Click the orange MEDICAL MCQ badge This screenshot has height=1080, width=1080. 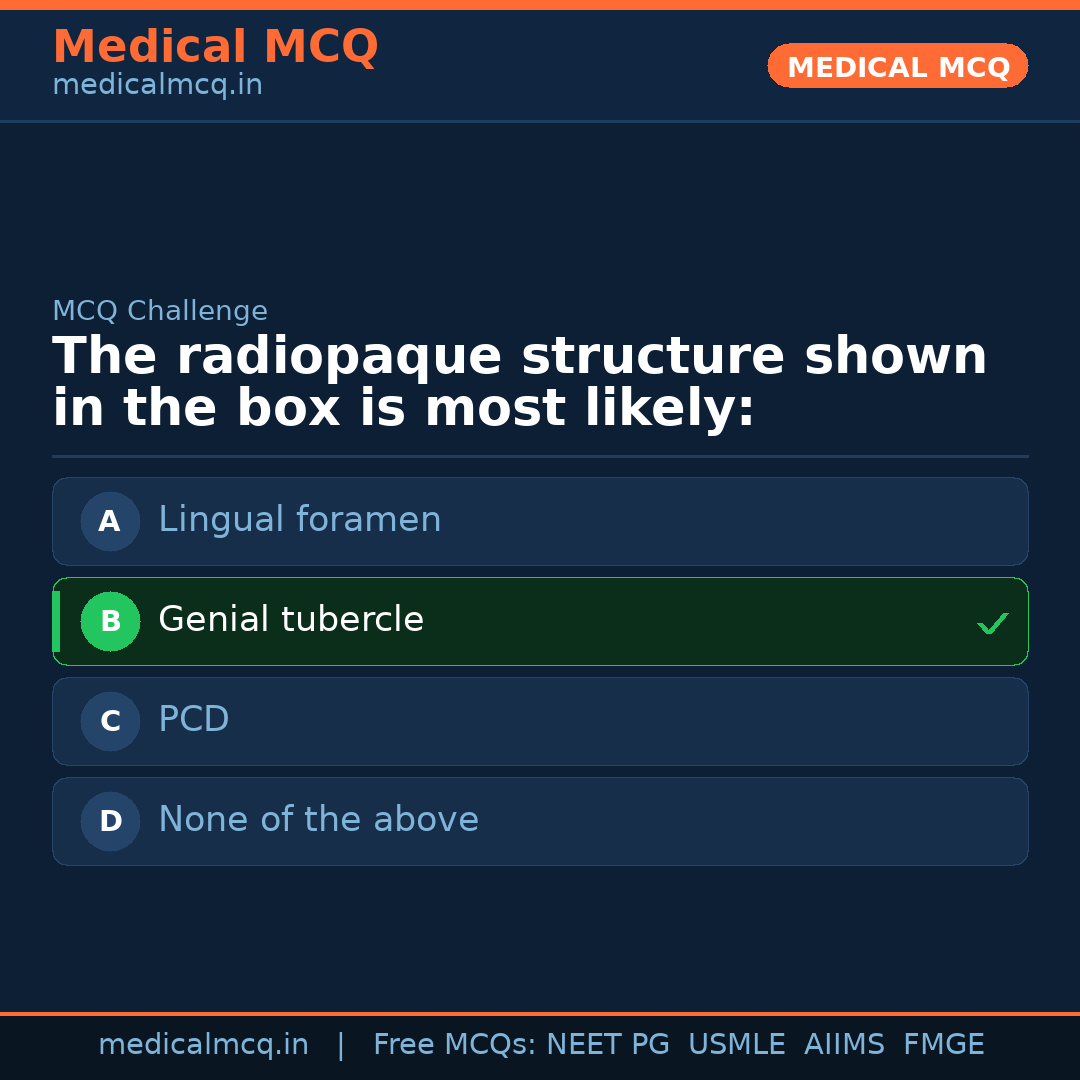(897, 66)
